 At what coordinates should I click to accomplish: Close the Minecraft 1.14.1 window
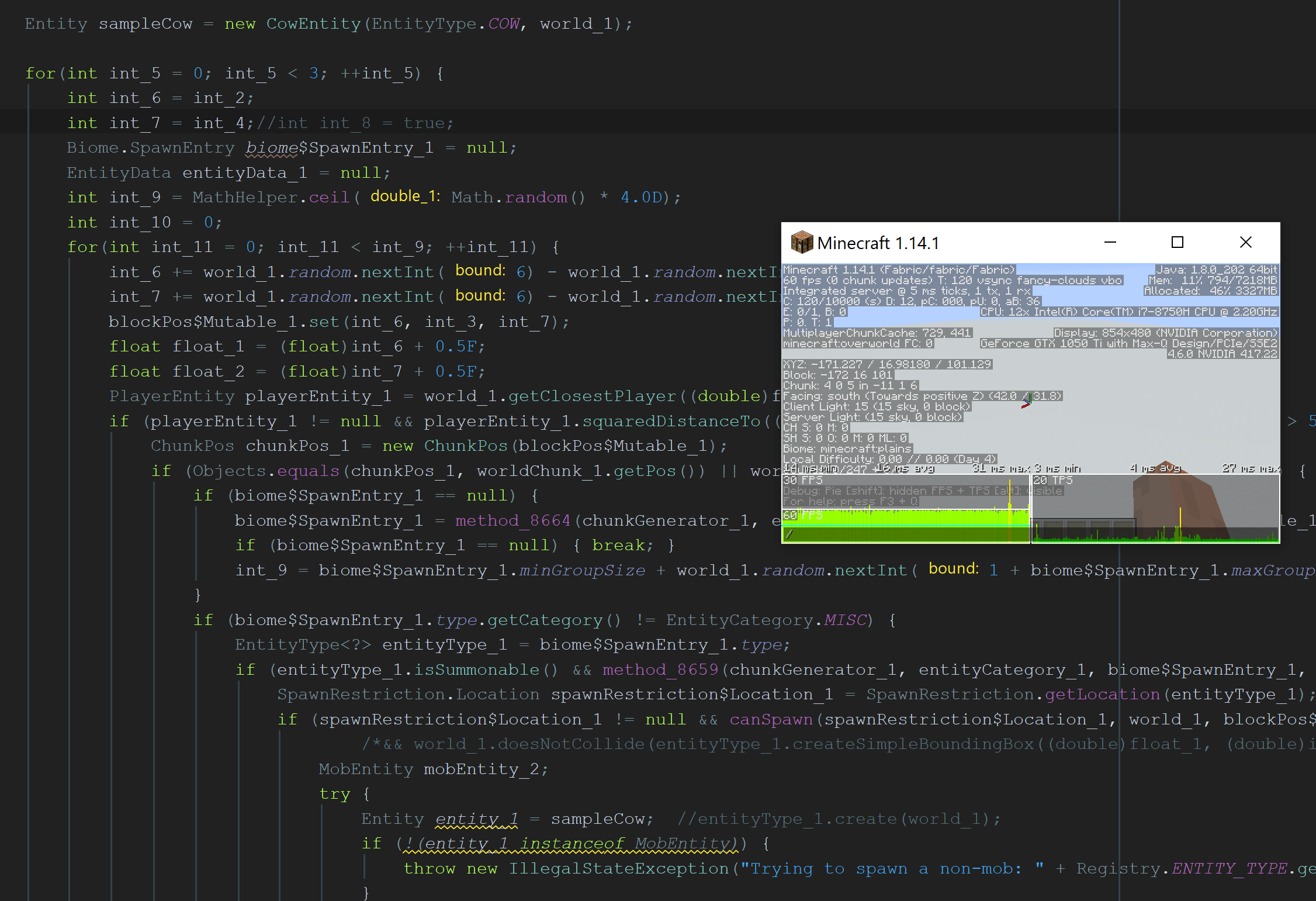(1246, 242)
